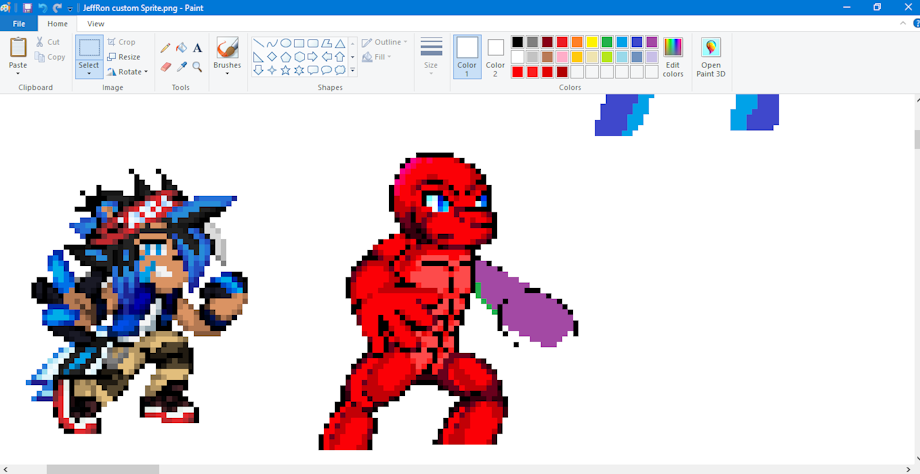
Task: Open the Paste dropdown arrow
Action: pos(18,73)
